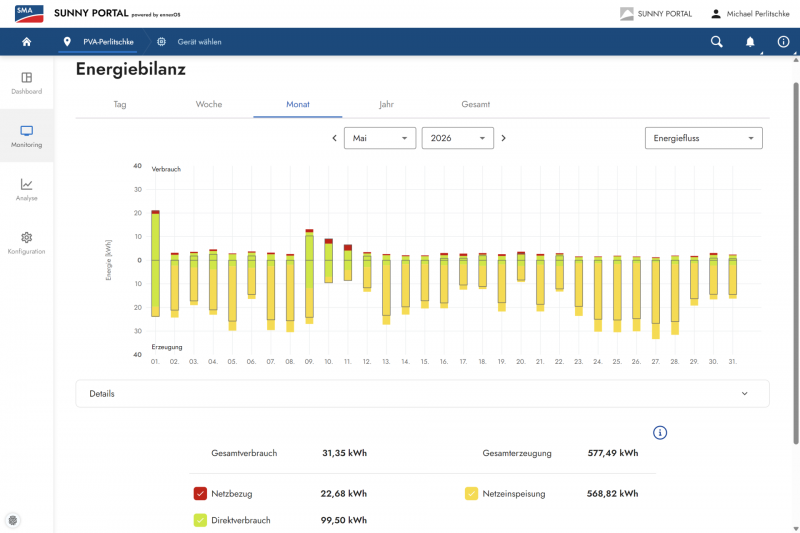The image size is (800, 533).
Task: Open the 2026 year dropdown
Action: [x=458, y=138]
